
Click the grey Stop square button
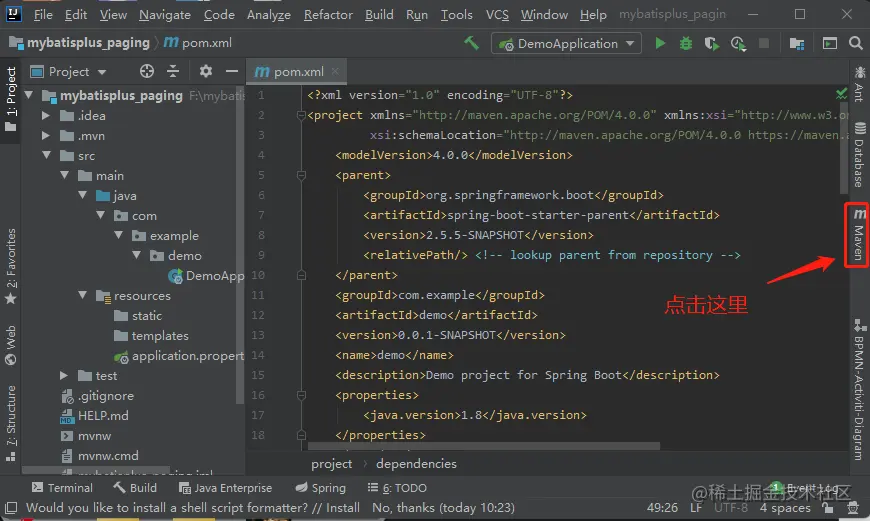click(x=764, y=43)
